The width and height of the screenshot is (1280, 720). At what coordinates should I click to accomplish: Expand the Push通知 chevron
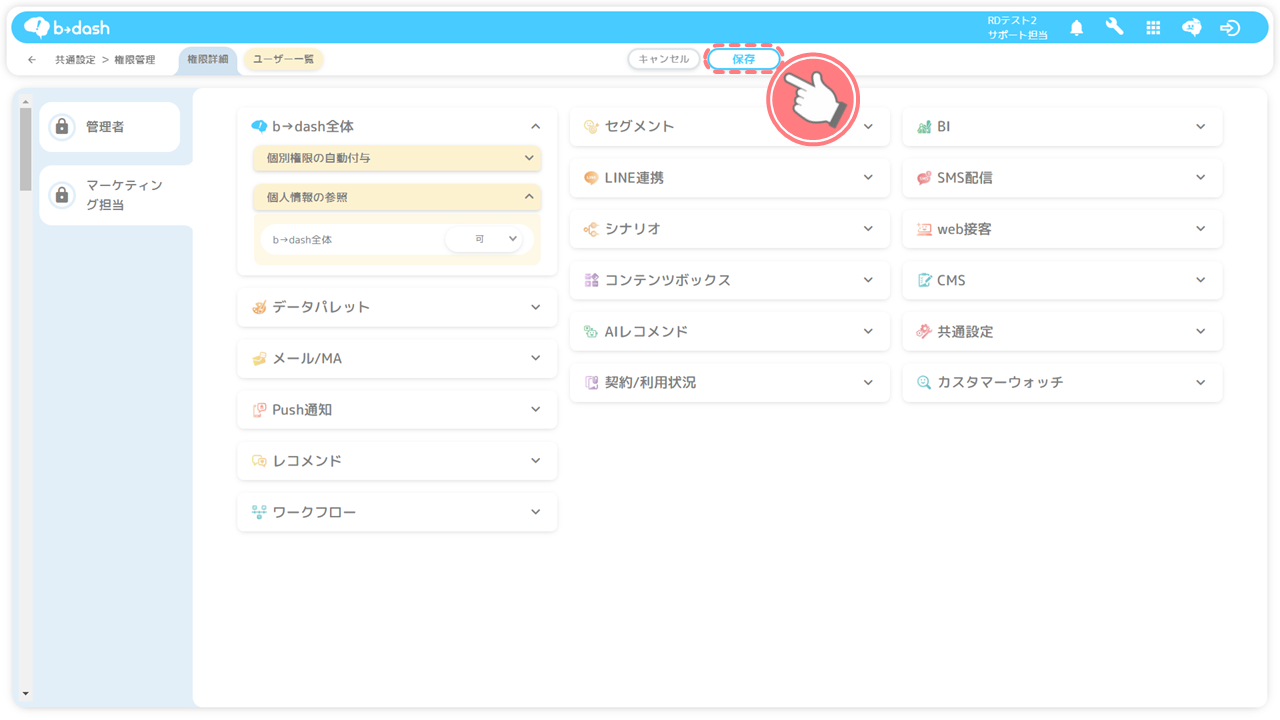[535, 410]
